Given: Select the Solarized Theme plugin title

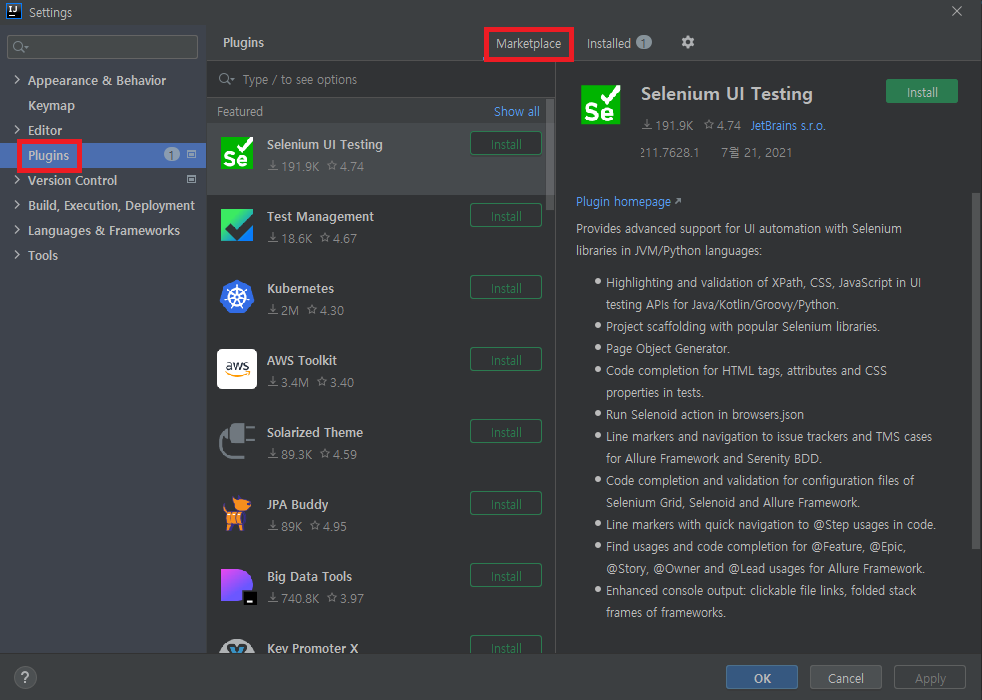Looking at the screenshot, I should tap(315, 433).
